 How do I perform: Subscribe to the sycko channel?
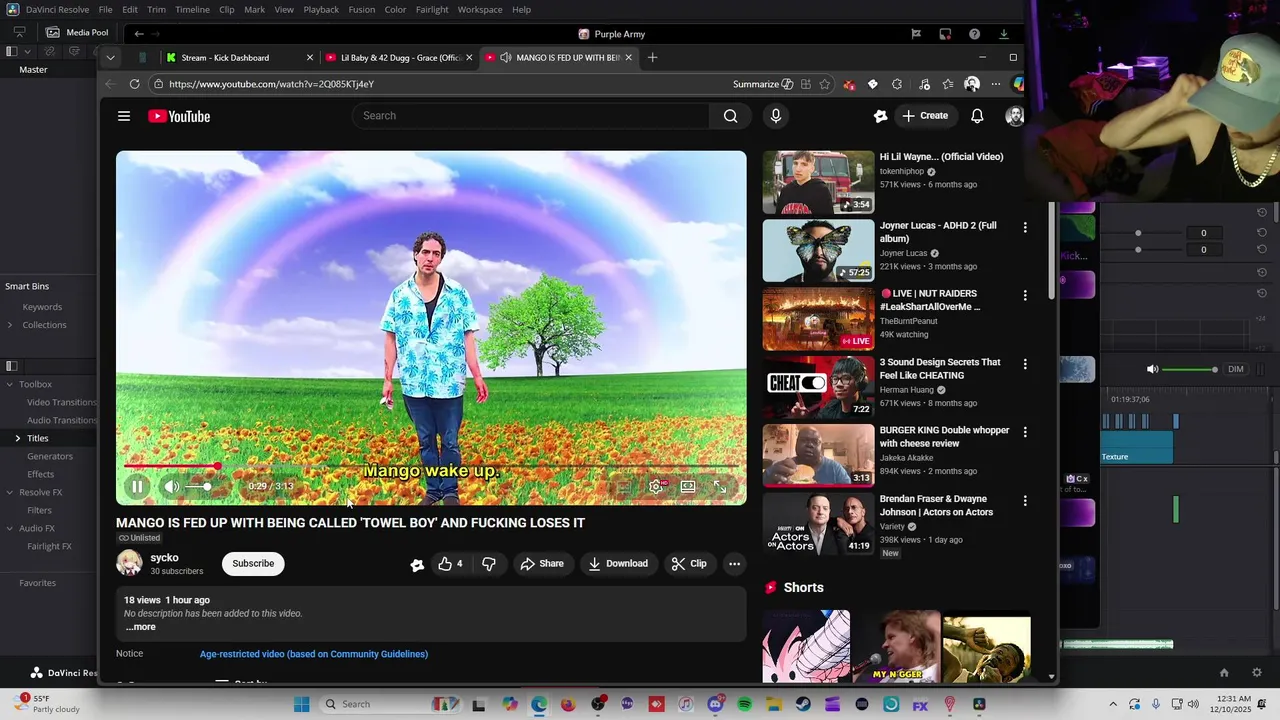tap(253, 564)
